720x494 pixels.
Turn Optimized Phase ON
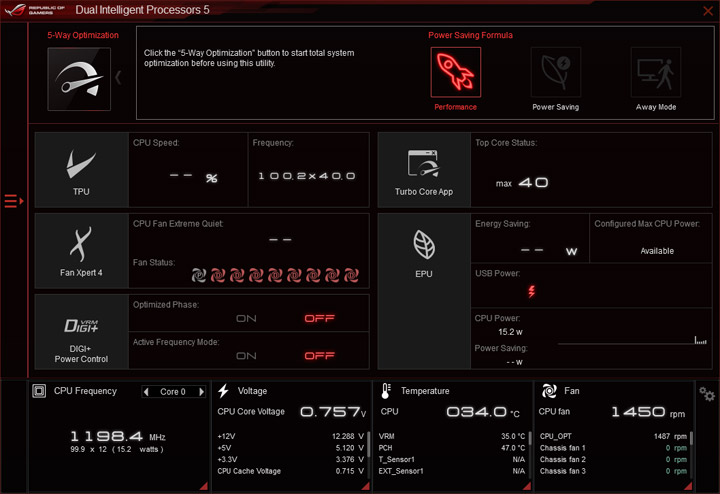click(246, 319)
